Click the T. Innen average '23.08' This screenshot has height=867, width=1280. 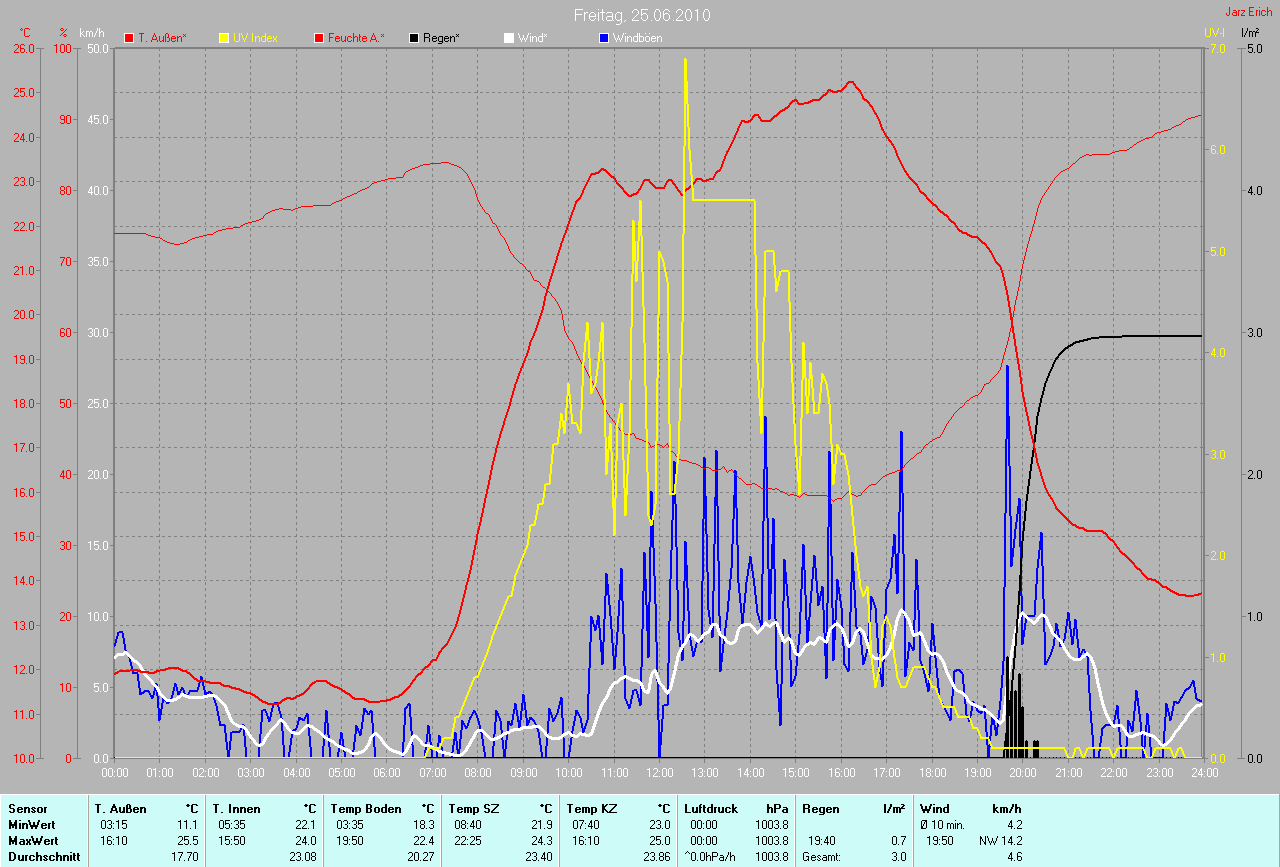click(303, 856)
